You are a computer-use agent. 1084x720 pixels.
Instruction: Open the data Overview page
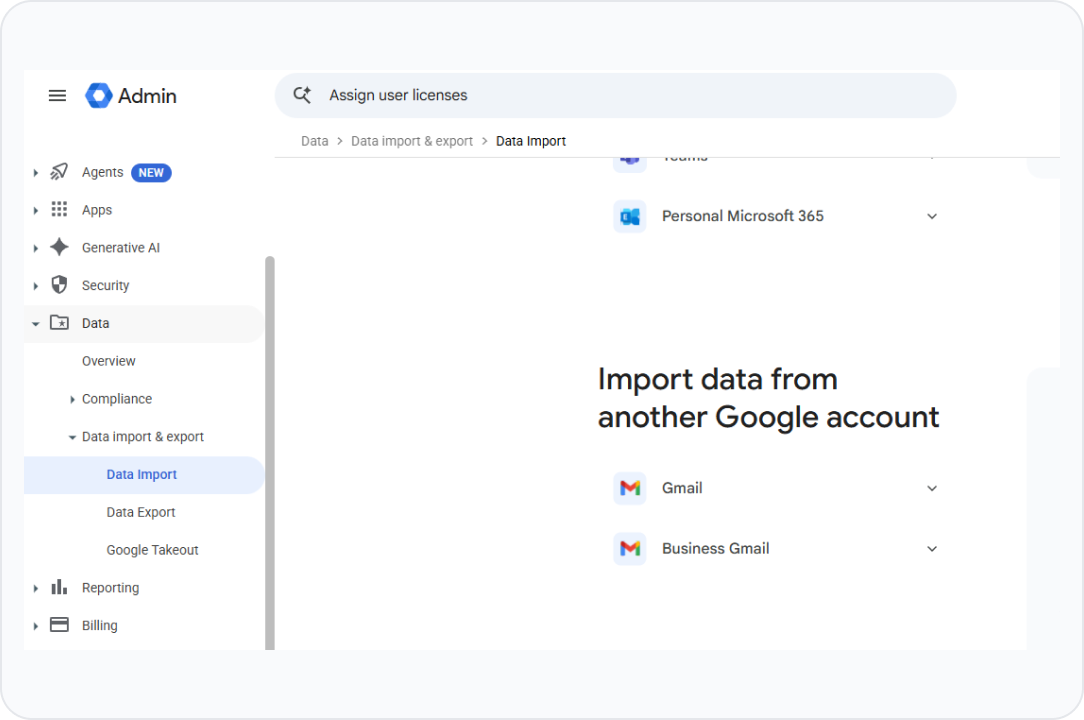(x=109, y=361)
